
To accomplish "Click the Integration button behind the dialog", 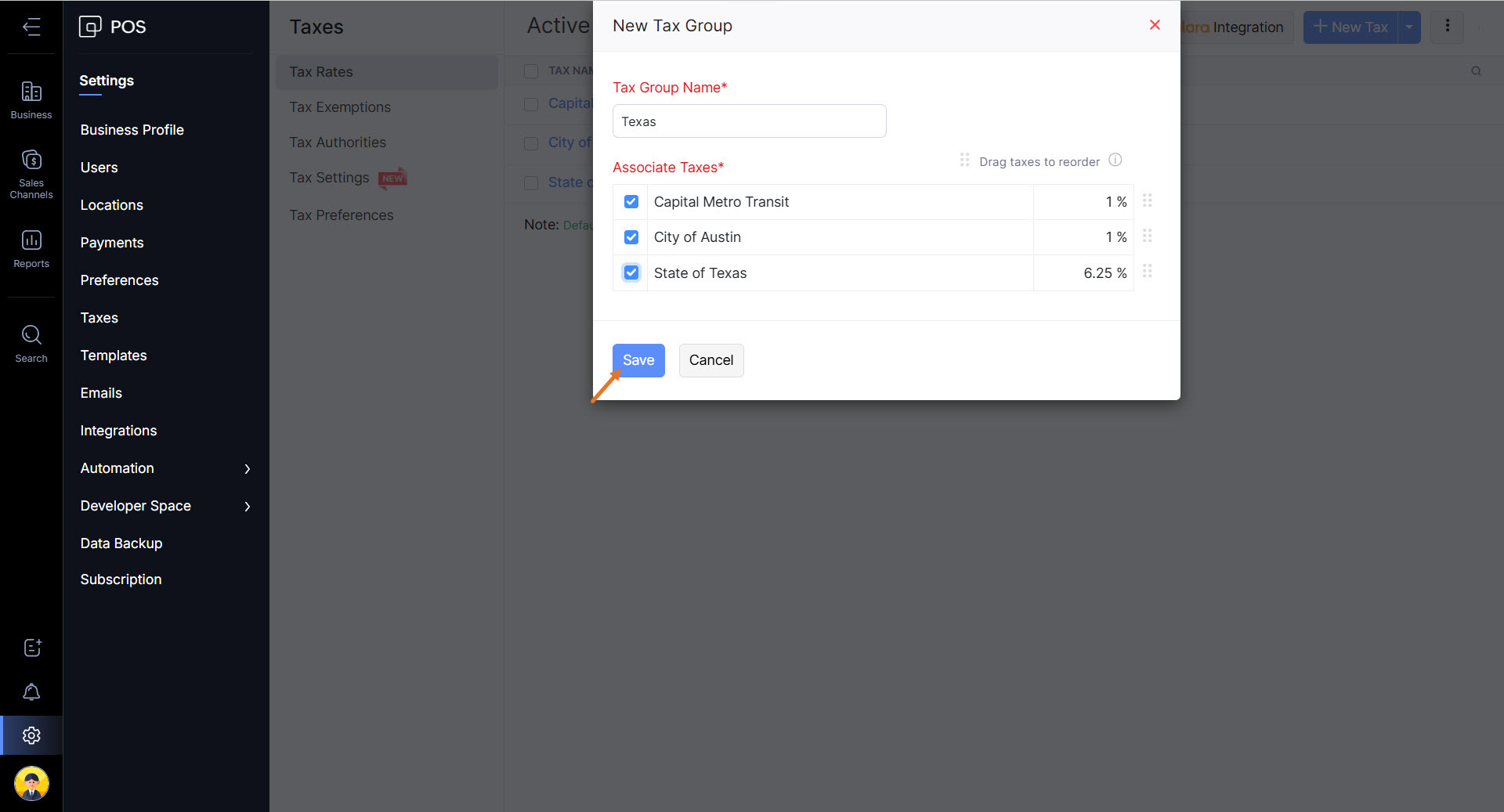I will coord(1236,27).
